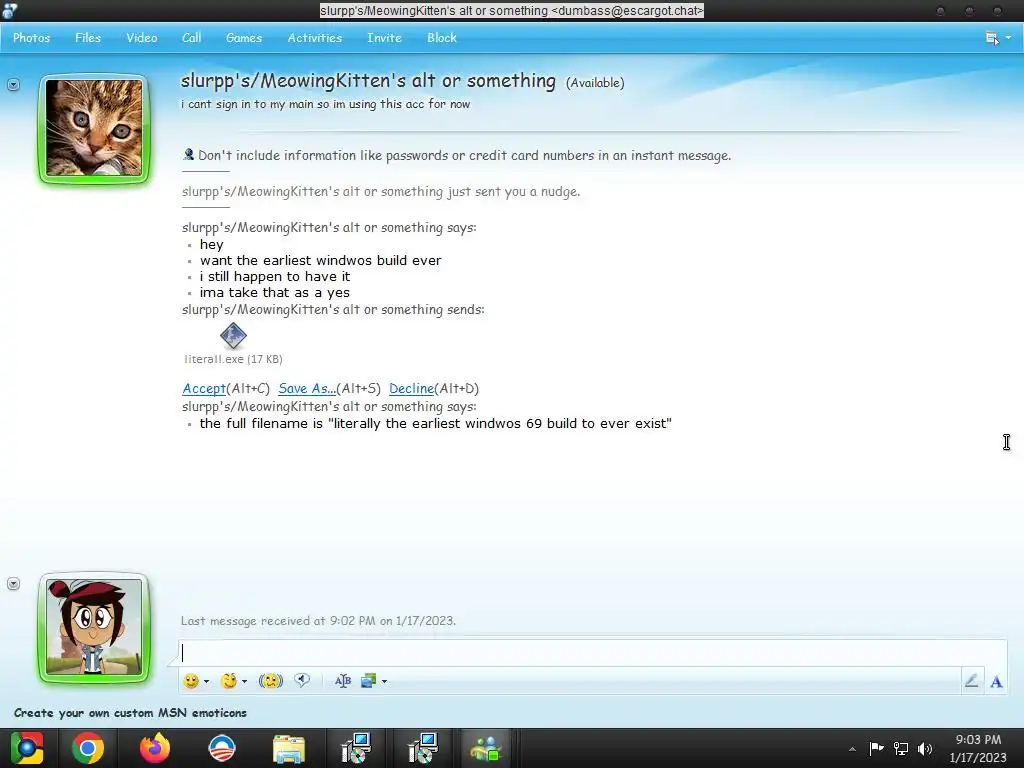
Task: Open the winks picker icon
Action: pyautogui.click(x=229, y=681)
